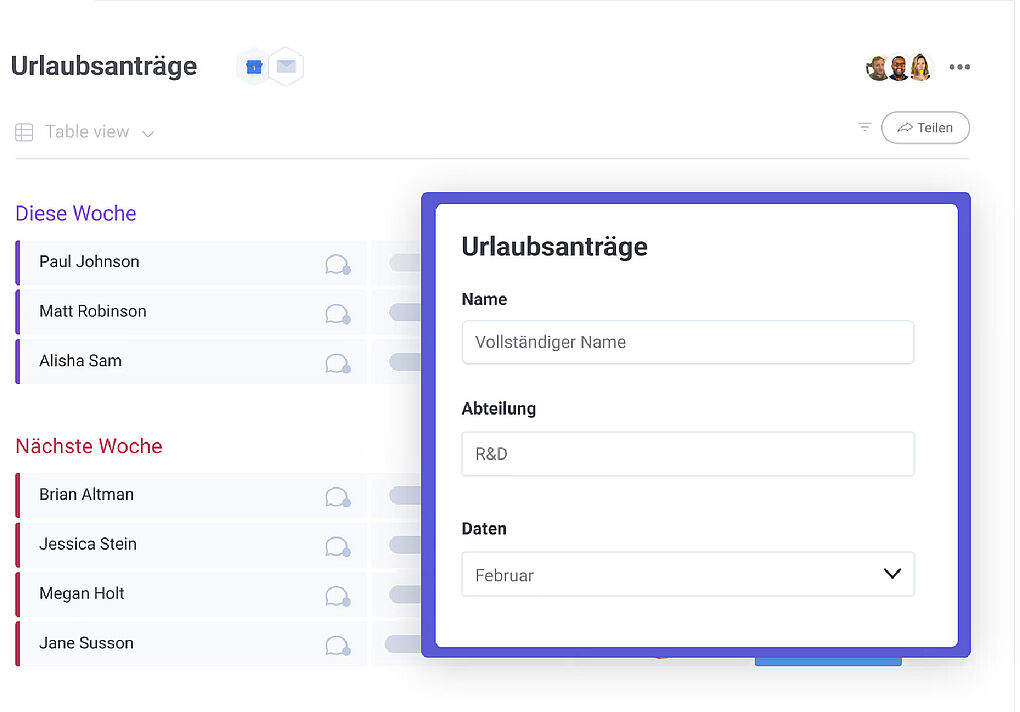Click the filter icon beside Teilen

pyautogui.click(x=864, y=127)
